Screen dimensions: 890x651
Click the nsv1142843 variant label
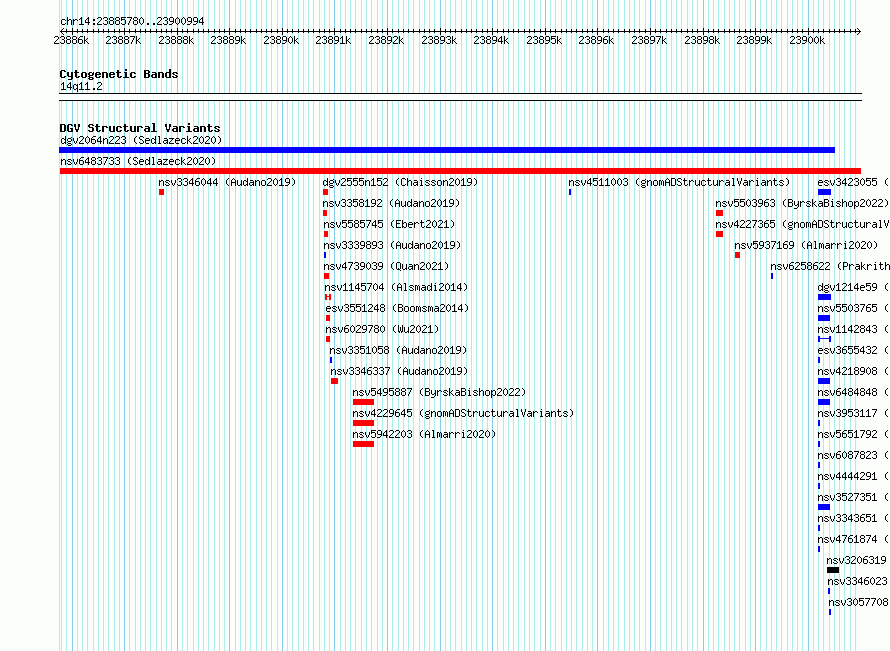(853, 329)
